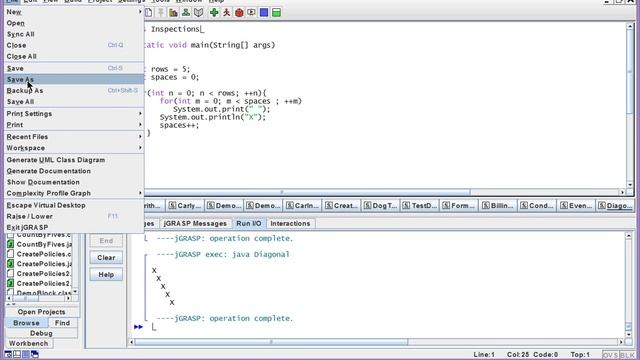
Task: Choose Exit jGRASP from the menu
Action: pyautogui.click(x=74, y=227)
